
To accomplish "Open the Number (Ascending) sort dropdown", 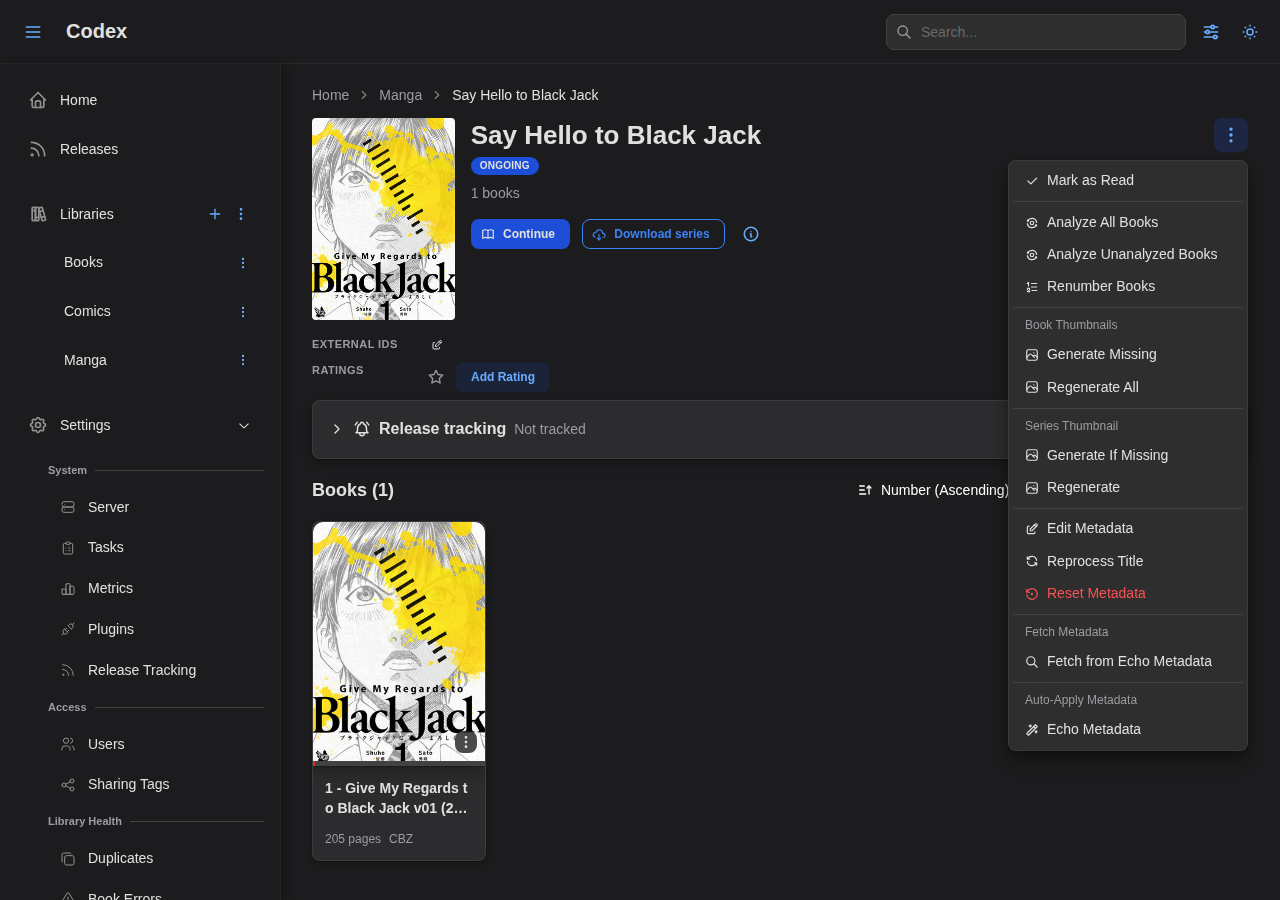I will (x=933, y=490).
